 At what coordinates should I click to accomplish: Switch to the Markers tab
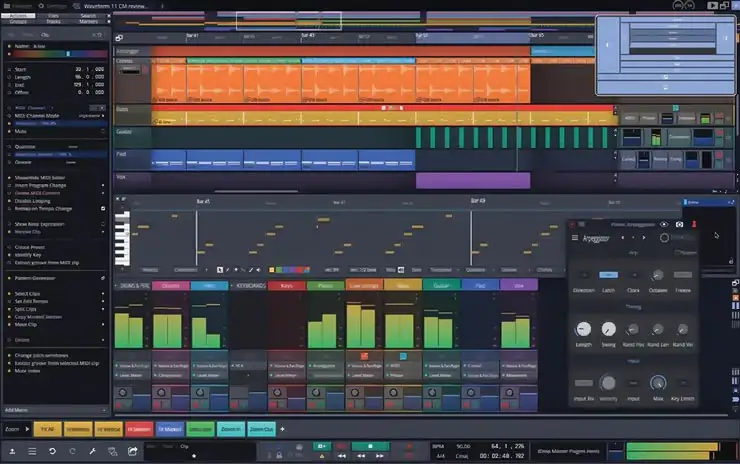click(88, 22)
